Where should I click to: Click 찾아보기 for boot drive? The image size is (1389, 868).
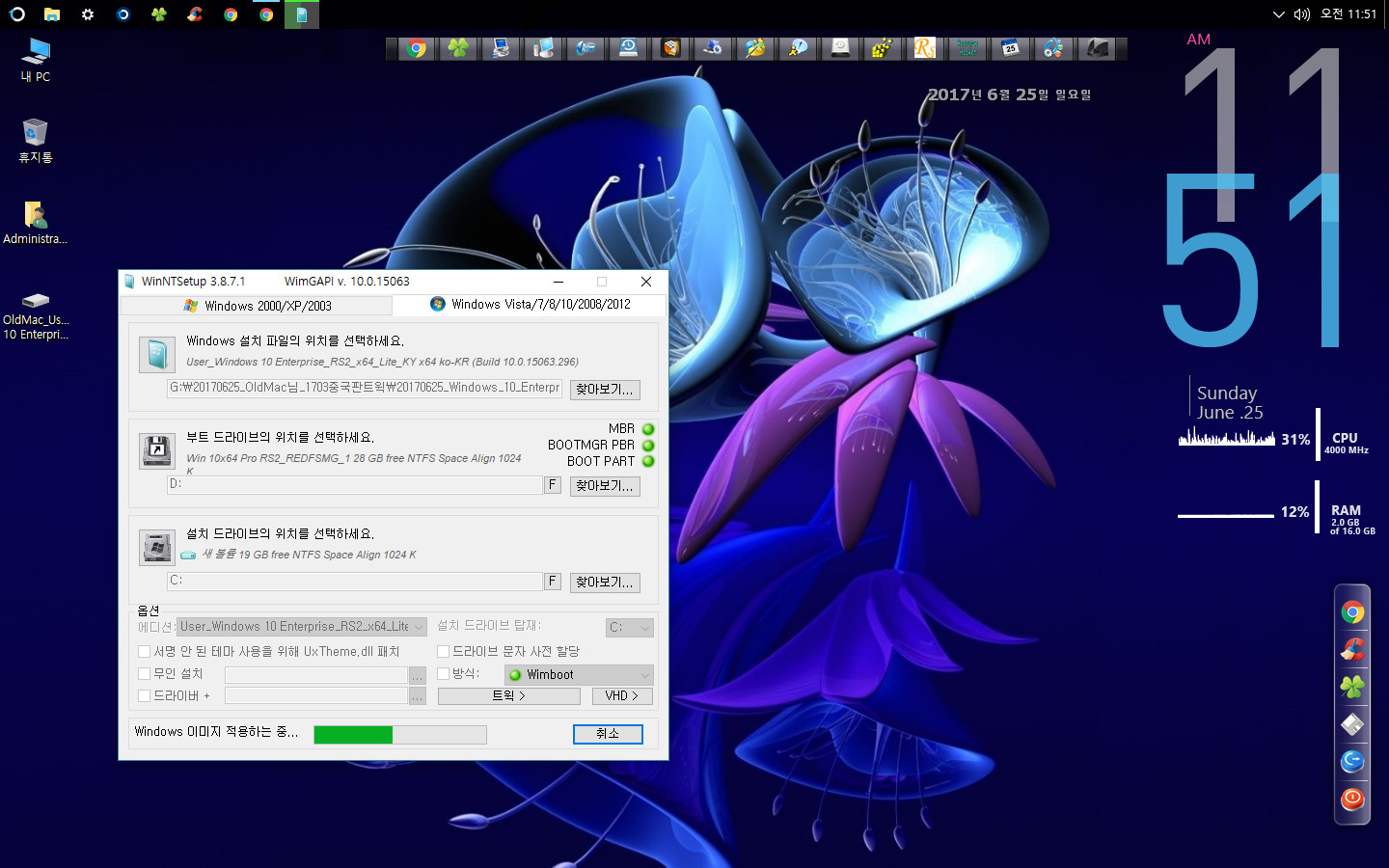coord(605,486)
